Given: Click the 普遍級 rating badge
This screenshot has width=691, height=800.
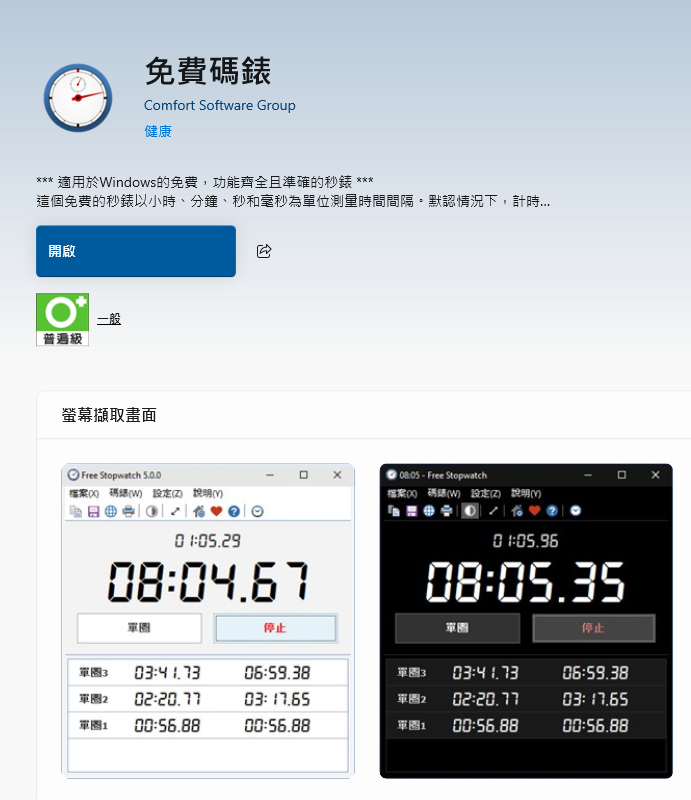Looking at the screenshot, I should point(62,319).
